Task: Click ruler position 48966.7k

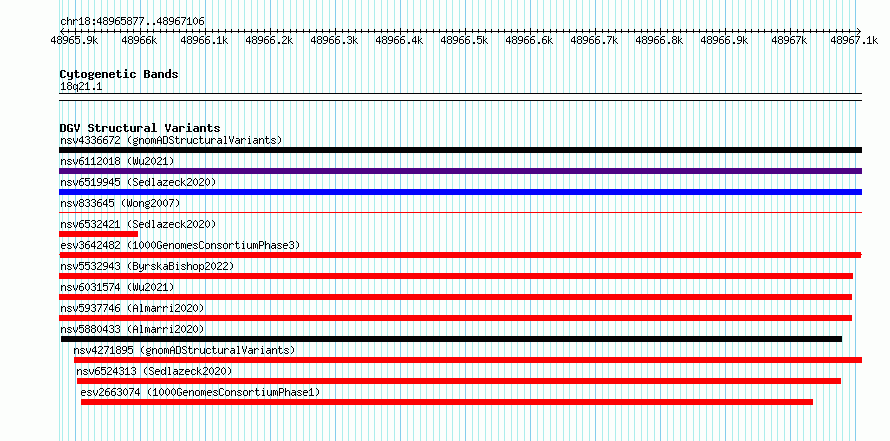Action: click(x=594, y=40)
